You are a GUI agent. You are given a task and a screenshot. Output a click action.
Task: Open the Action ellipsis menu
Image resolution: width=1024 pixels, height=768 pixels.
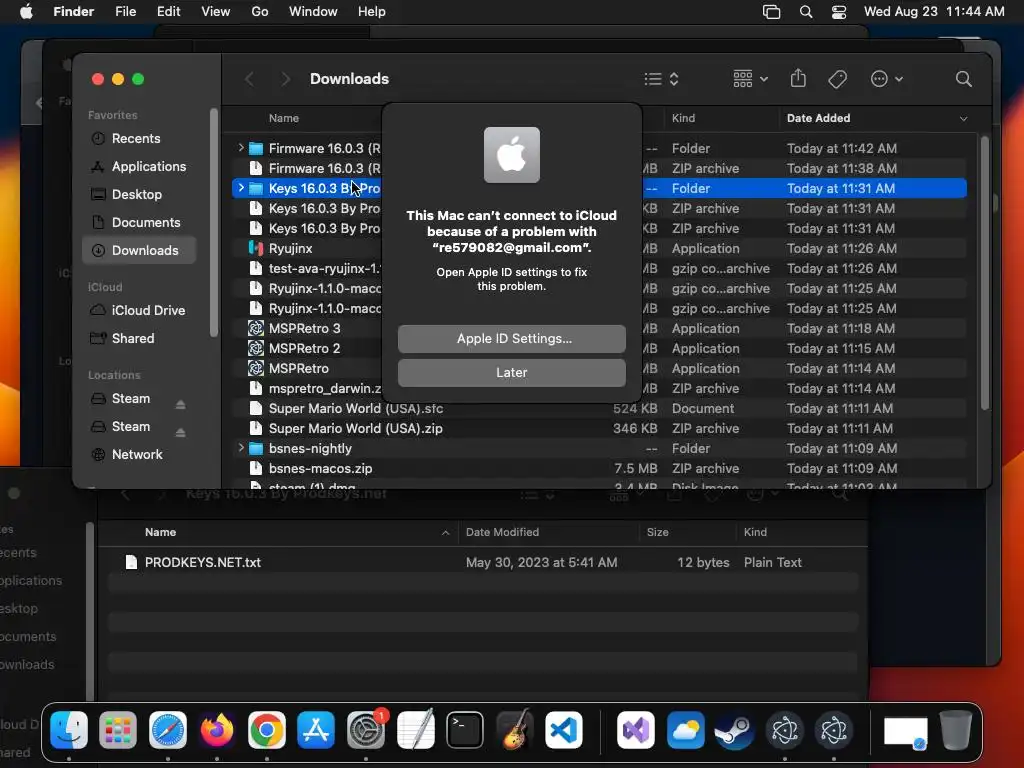(887, 79)
